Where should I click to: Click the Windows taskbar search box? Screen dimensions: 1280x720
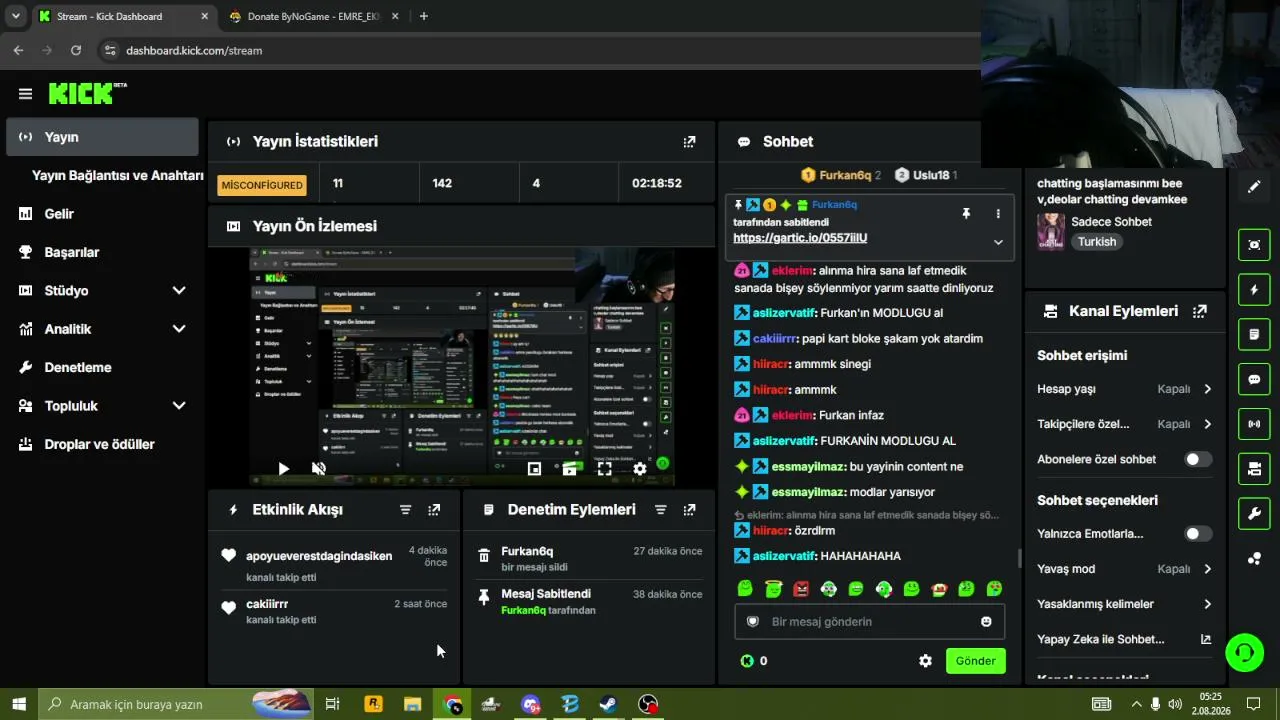pyautogui.click(x=175, y=704)
